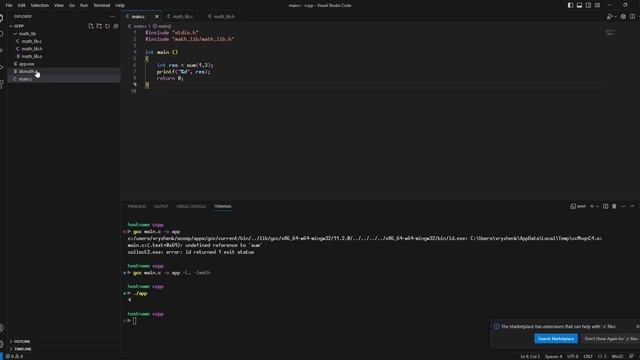This screenshot has width=640, height=360.
Task: Open the Terminal menu
Action: pyautogui.click(x=102, y=5)
